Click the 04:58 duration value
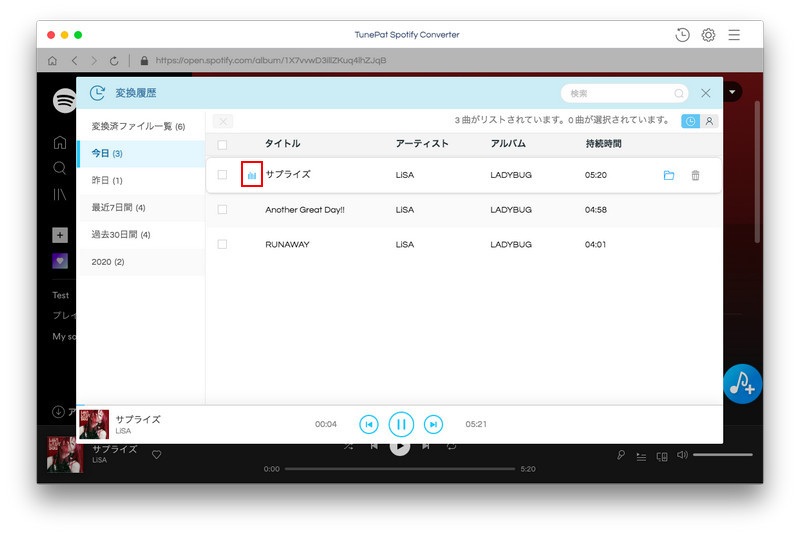 coord(596,210)
